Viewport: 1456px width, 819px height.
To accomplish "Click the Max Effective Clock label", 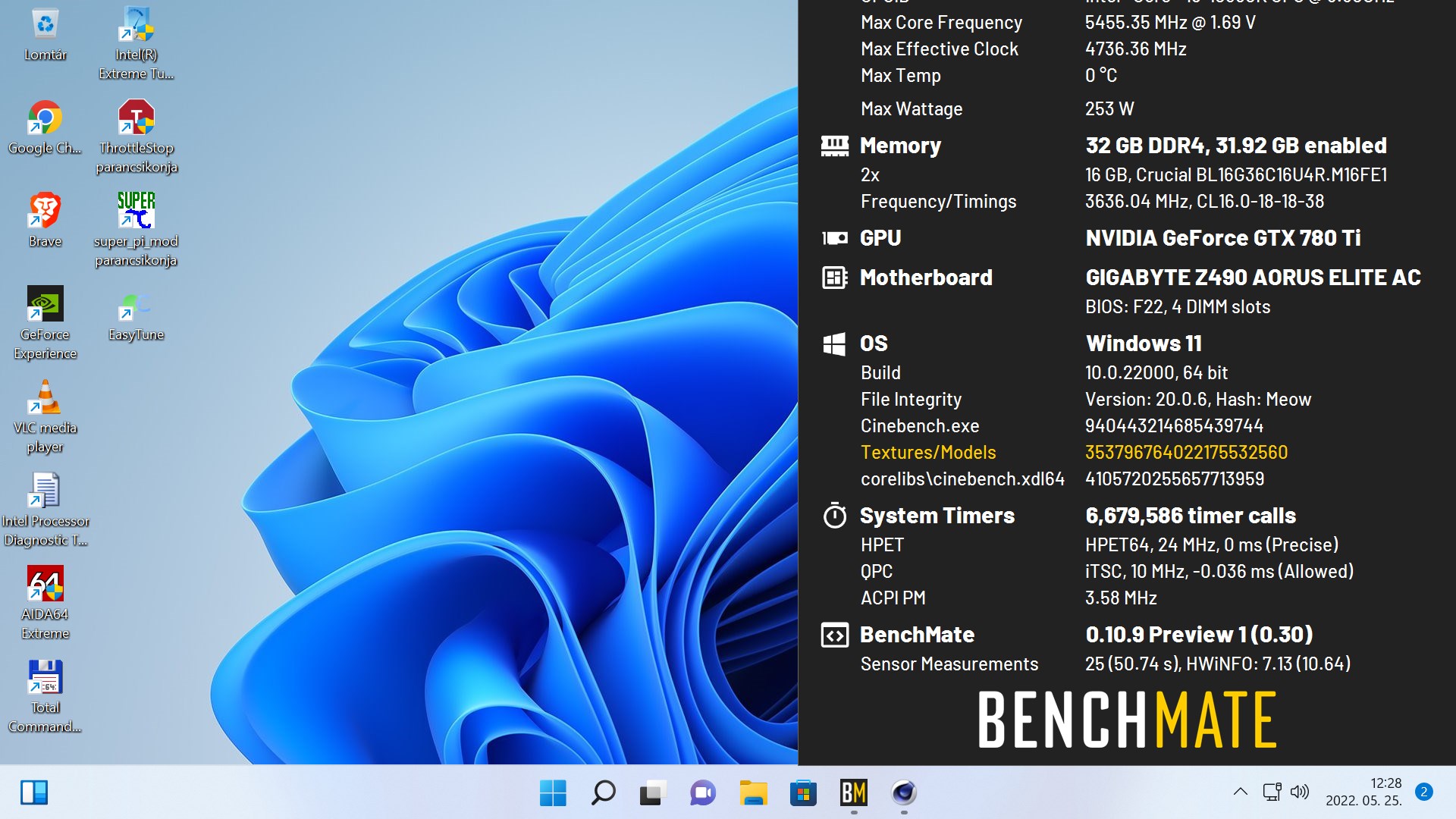I will 940,49.
